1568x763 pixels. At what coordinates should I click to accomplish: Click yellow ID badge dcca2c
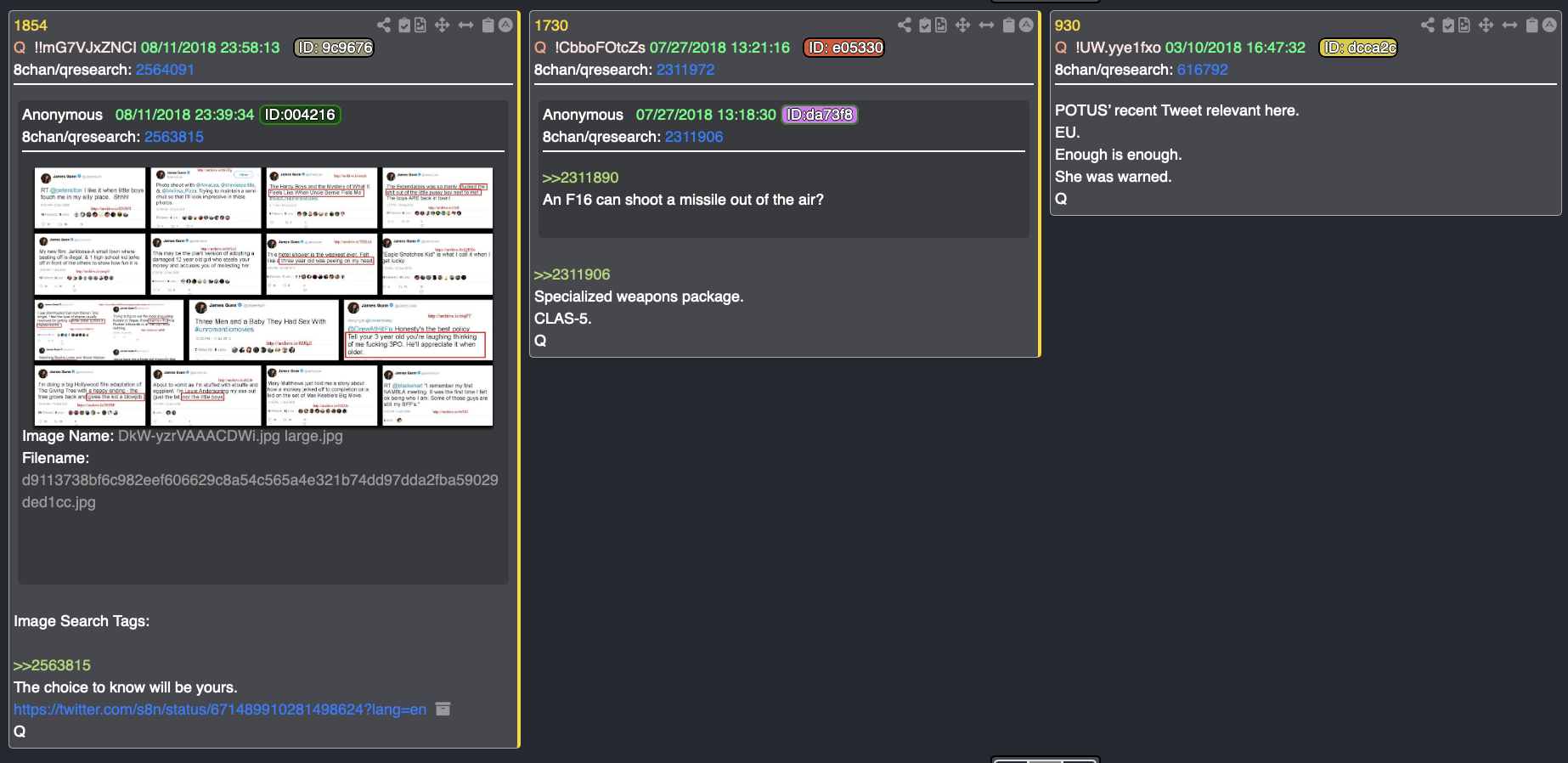pos(1359,48)
